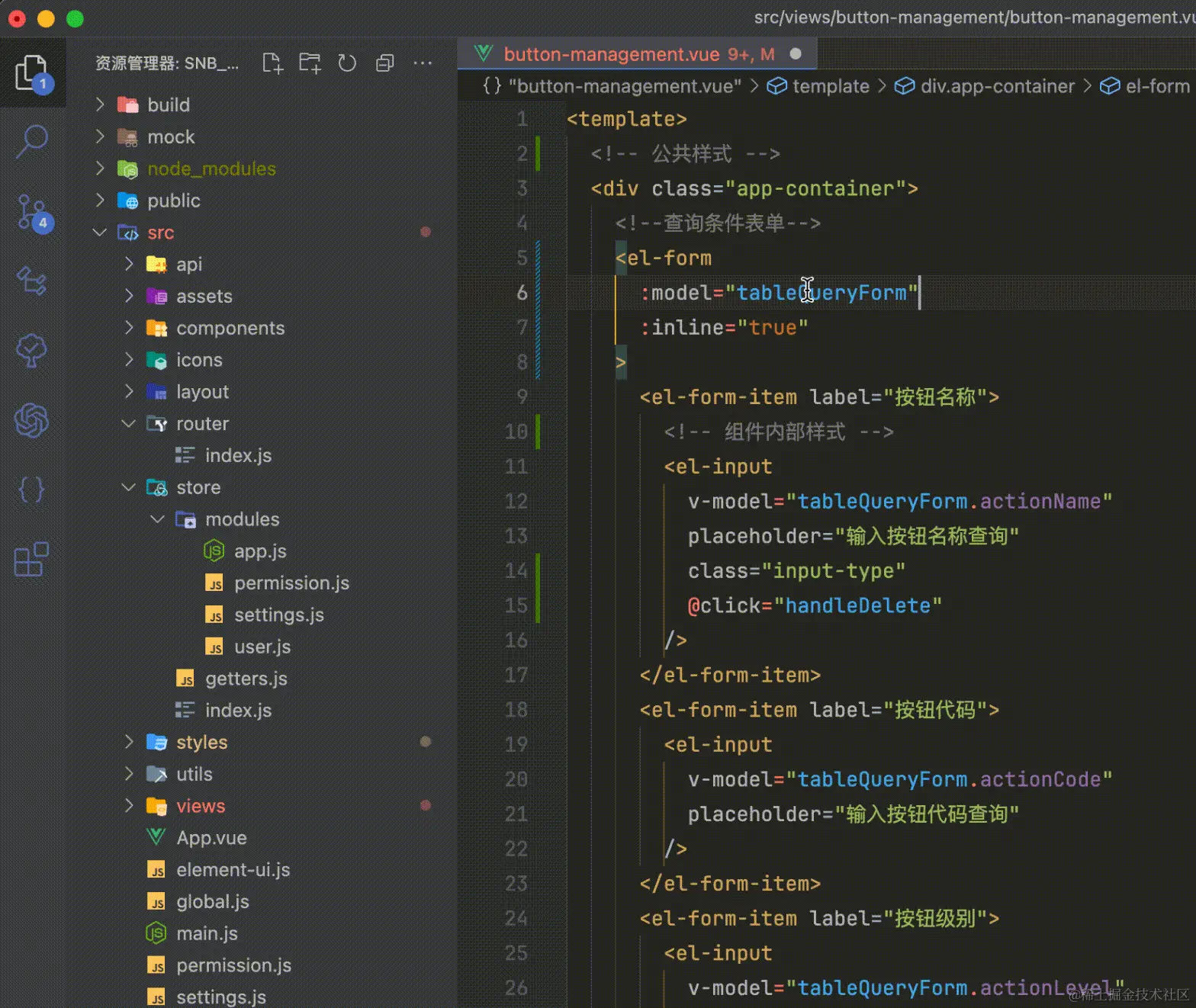Expand the components folder chevron
Viewport: 1196px width, 1008px height.
pyautogui.click(x=128, y=328)
